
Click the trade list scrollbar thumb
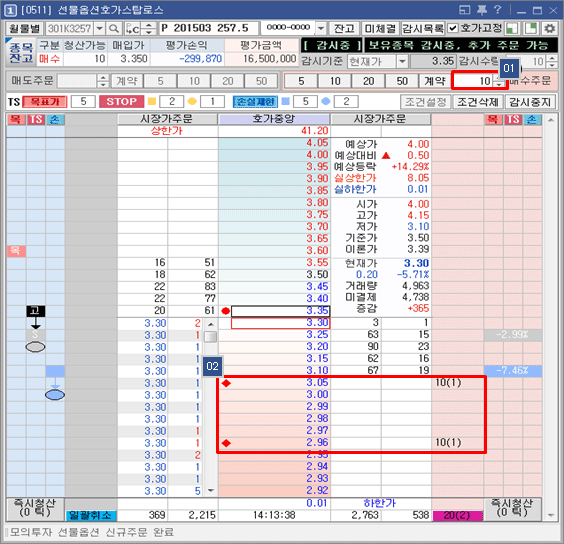[211, 337]
